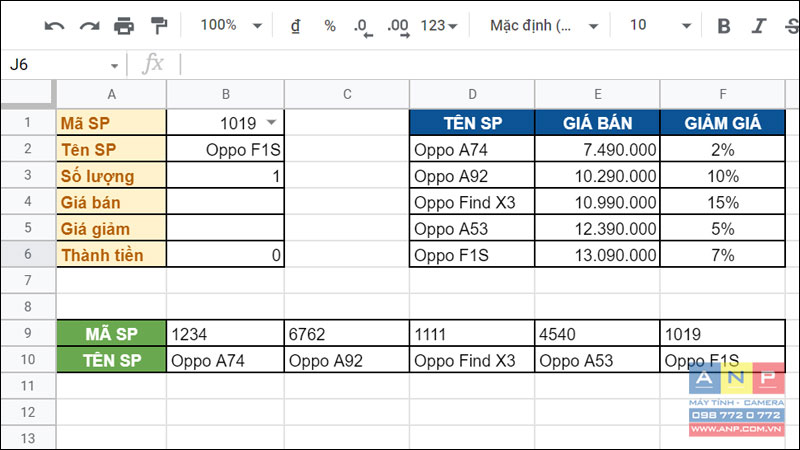This screenshot has width=800, height=450.
Task: Select row 9 header
Action: click(x=27, y=333)
